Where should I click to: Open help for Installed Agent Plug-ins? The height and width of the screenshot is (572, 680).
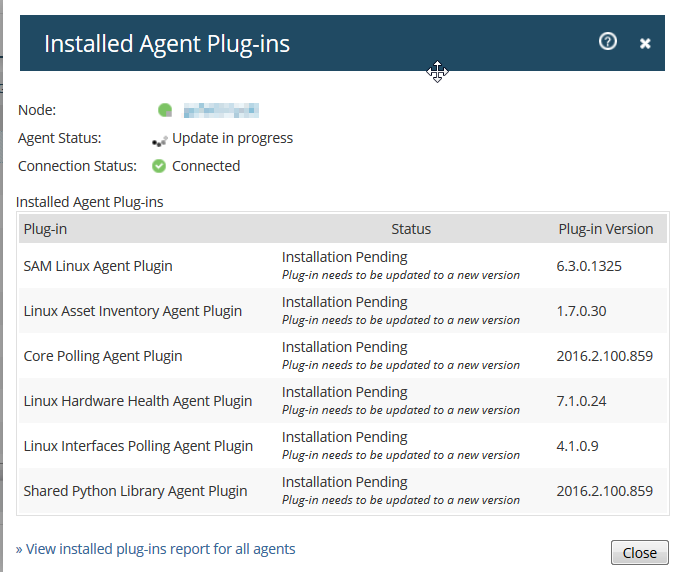pos(608,42)
